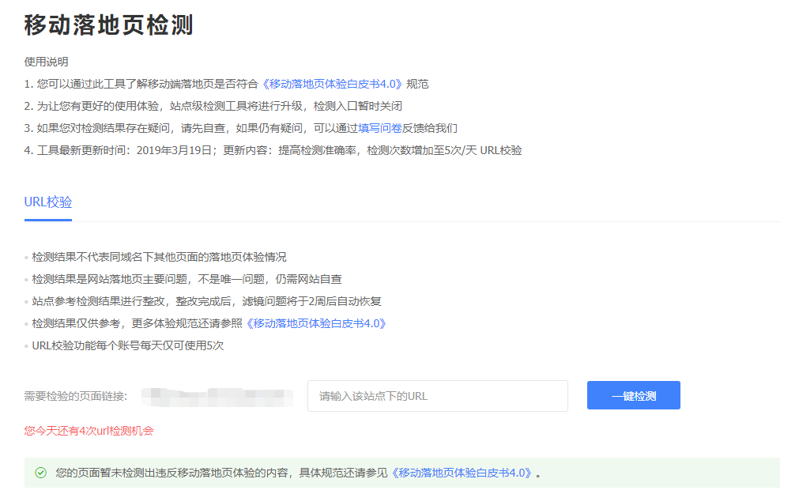Open the whitepaper link in the success message
This screenshot has width=799, height=494.
(x=462, y=472)
